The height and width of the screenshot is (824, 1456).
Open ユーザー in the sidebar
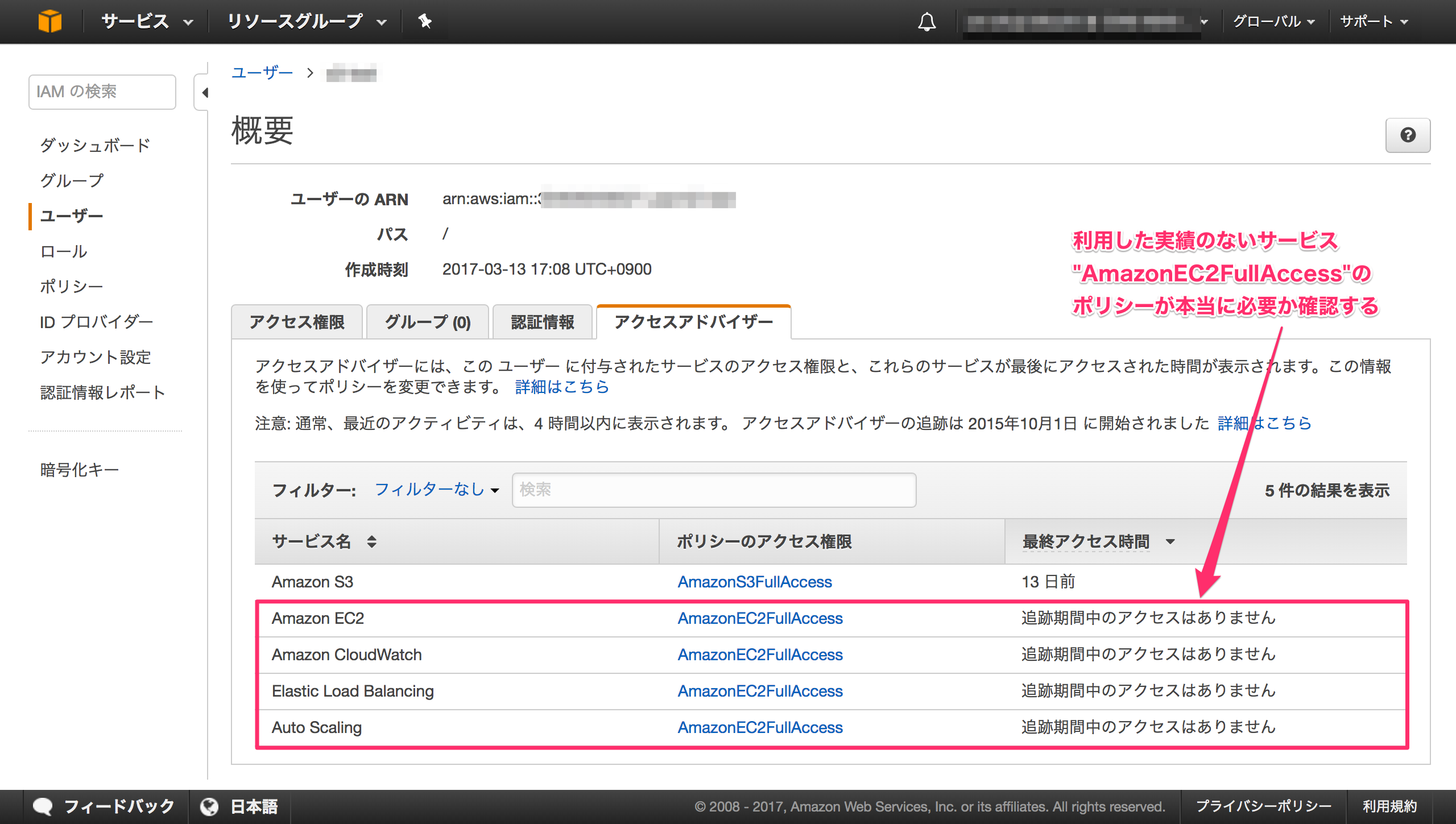point(72,216)
